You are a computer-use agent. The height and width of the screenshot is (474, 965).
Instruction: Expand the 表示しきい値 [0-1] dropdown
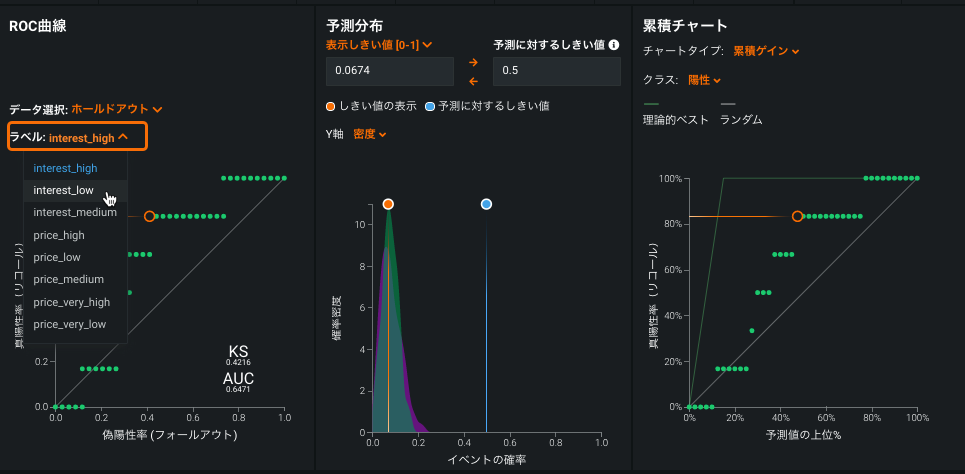tap(379, 45)
